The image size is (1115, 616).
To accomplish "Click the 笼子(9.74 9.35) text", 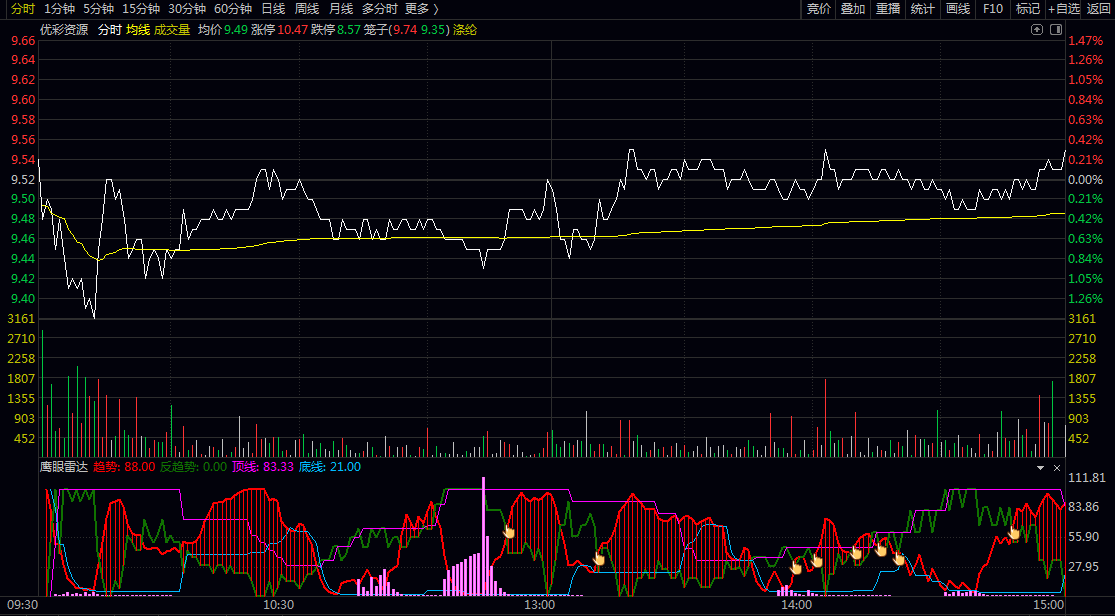I will pyautogui.click(x=407, y=30).
